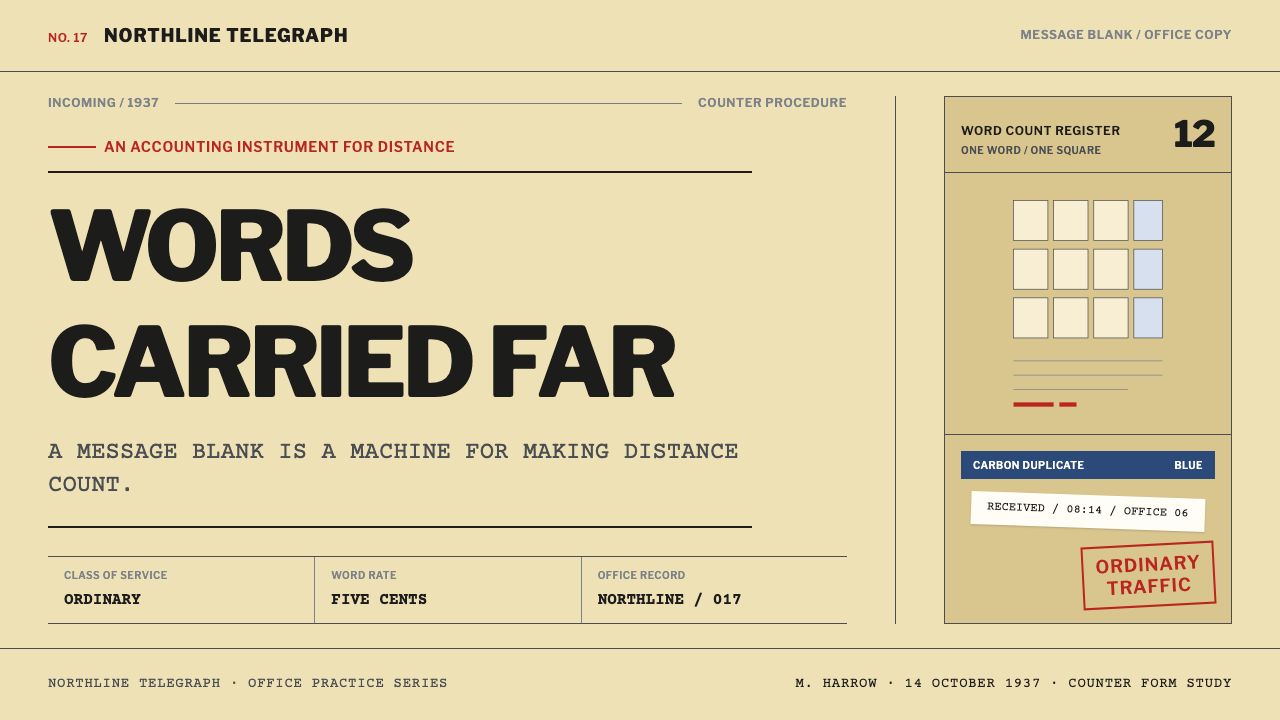Click the ORDINARY service value

point(102,600)
